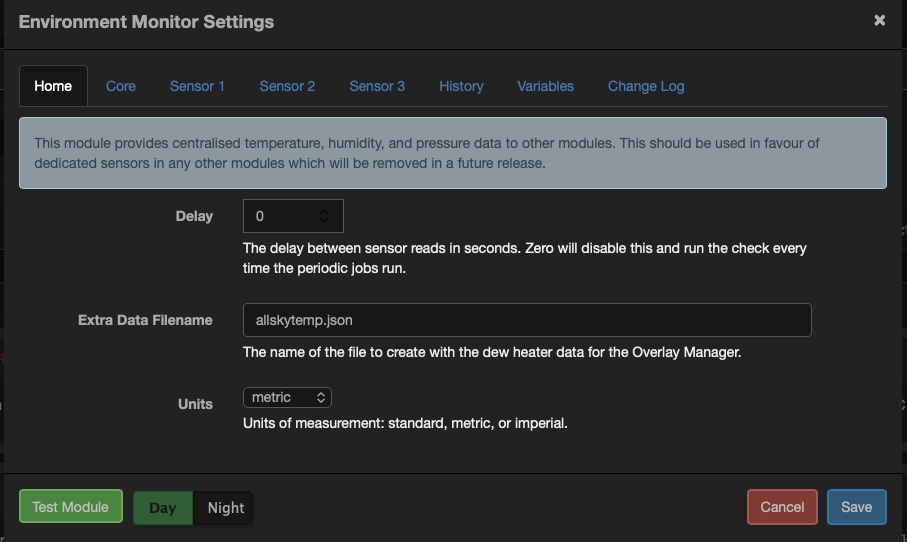Screen dimensions: 907x542
Task: Close the Environment Monitor Settings dialog
Action: pos(879,20)
